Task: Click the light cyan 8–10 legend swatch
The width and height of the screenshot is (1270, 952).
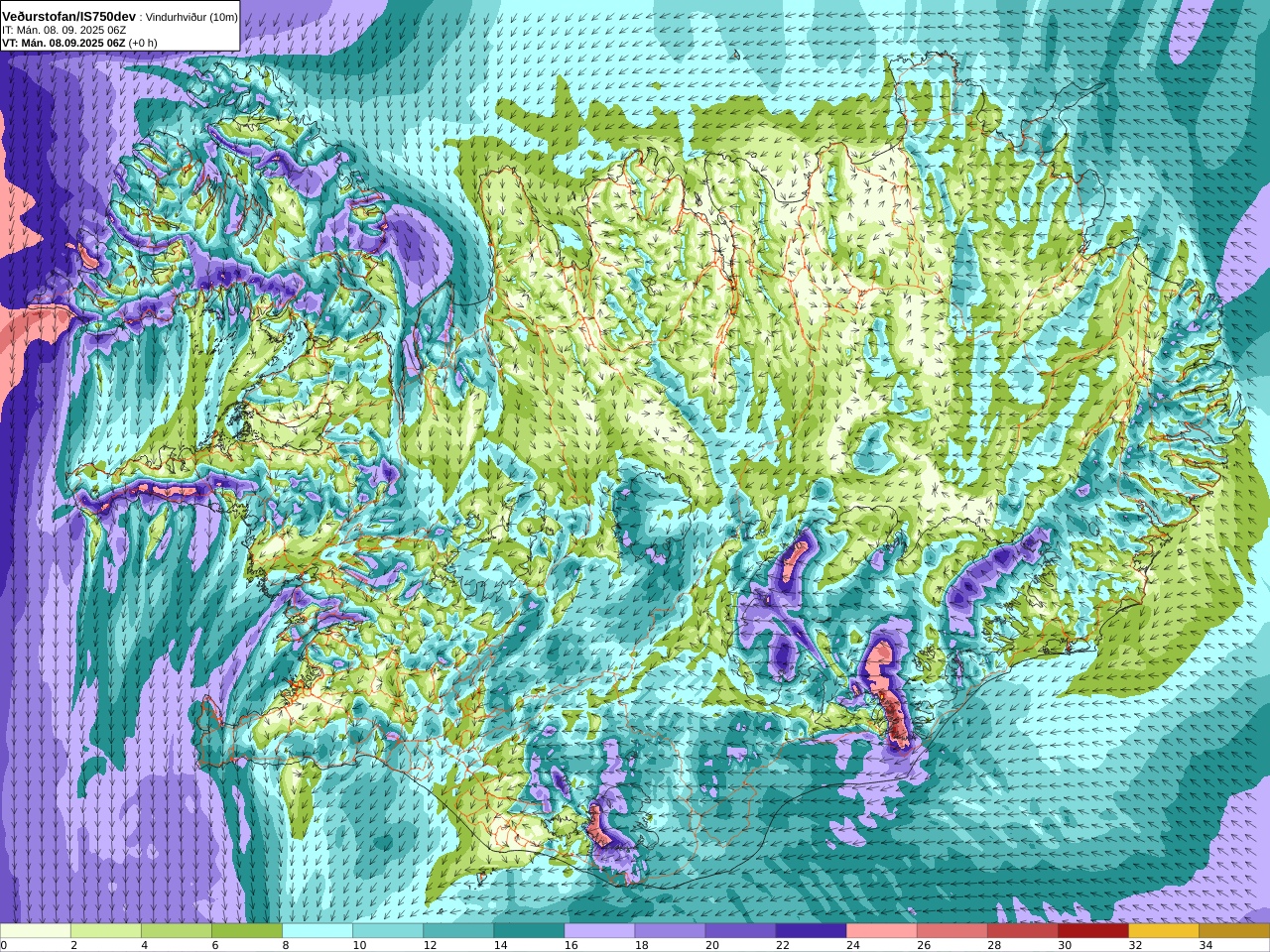Action: [317, 931]
